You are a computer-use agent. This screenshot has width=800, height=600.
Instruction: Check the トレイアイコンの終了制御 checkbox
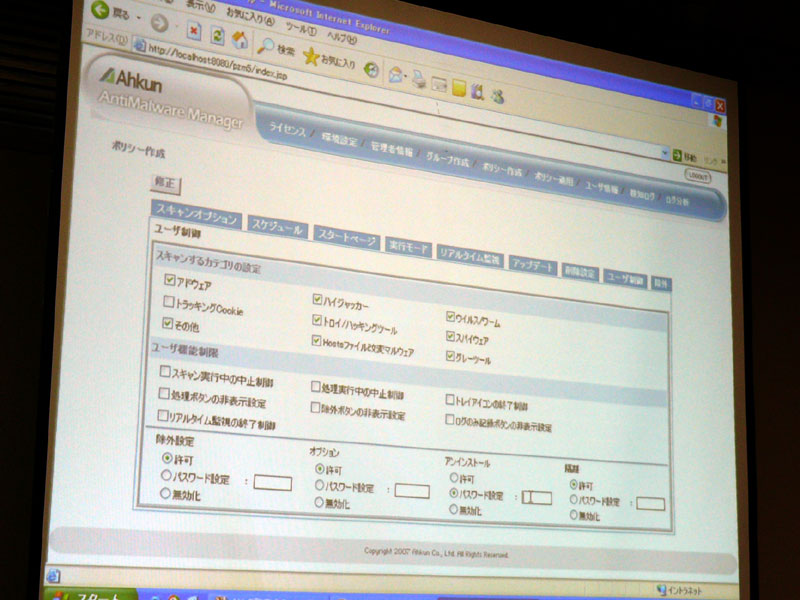click(450, 400)
